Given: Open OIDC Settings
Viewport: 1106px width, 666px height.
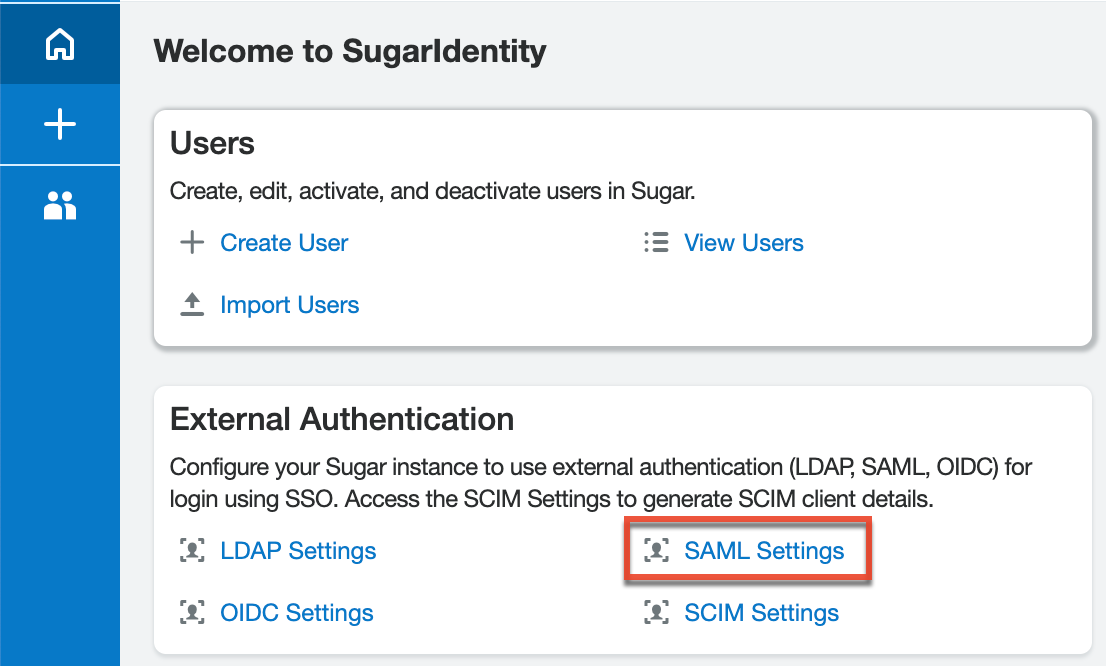Looking at the screenshot, I should (296, 612).
